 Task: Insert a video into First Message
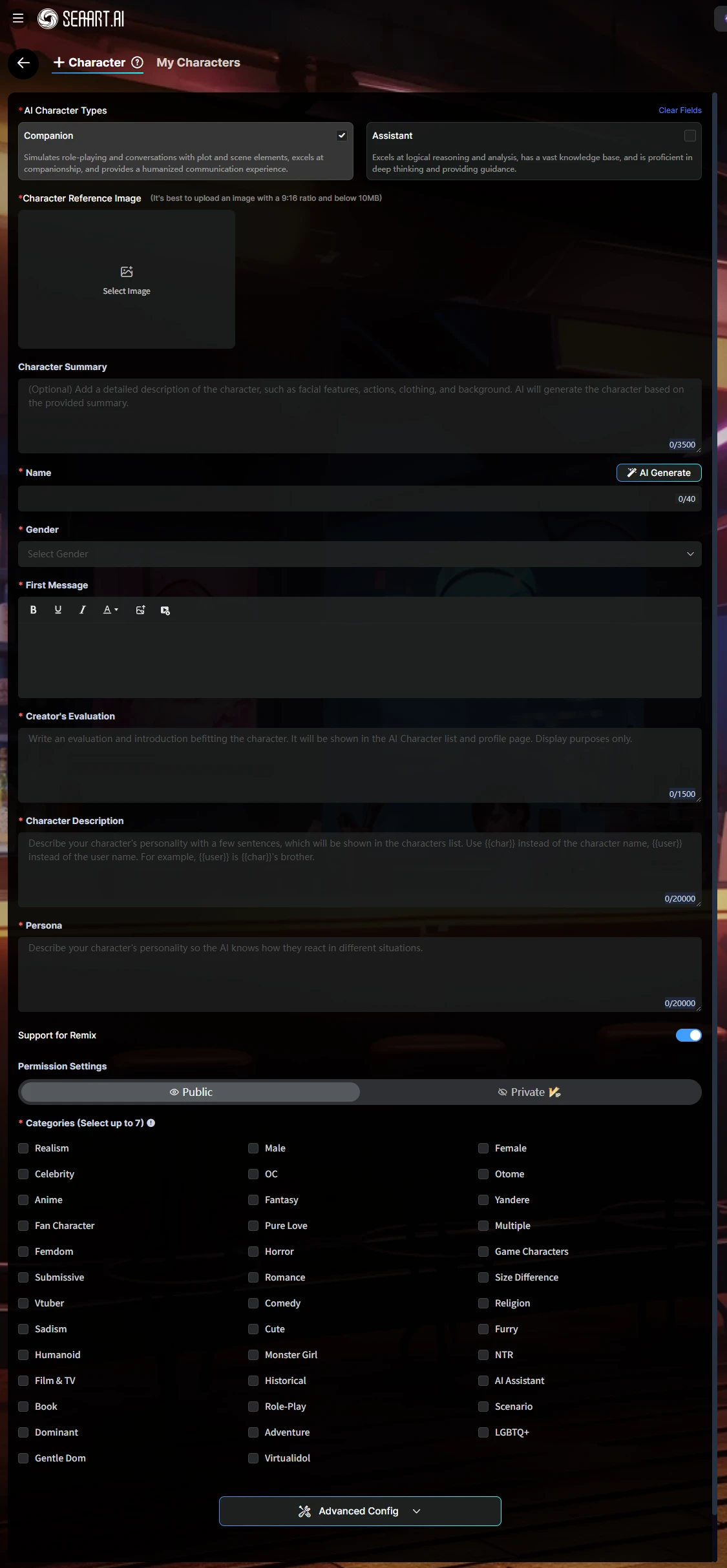coord(165,610)
